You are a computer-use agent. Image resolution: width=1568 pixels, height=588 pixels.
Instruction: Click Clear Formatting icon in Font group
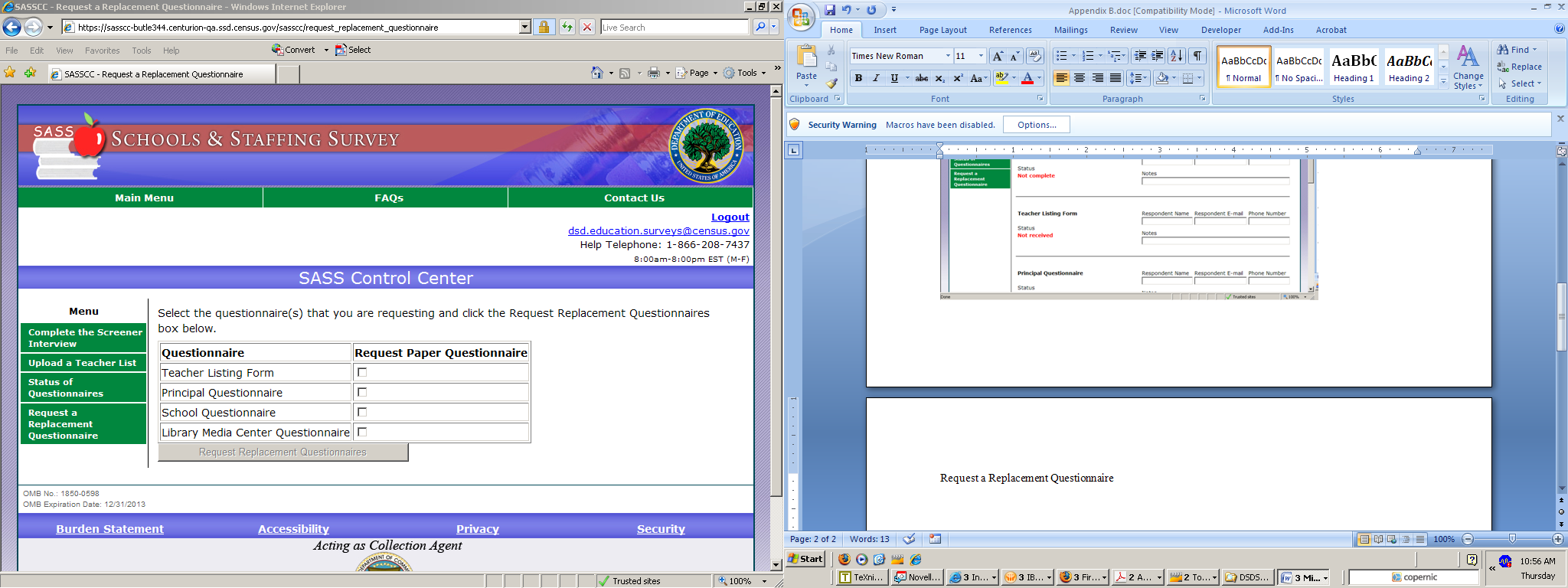point(1035,56)
